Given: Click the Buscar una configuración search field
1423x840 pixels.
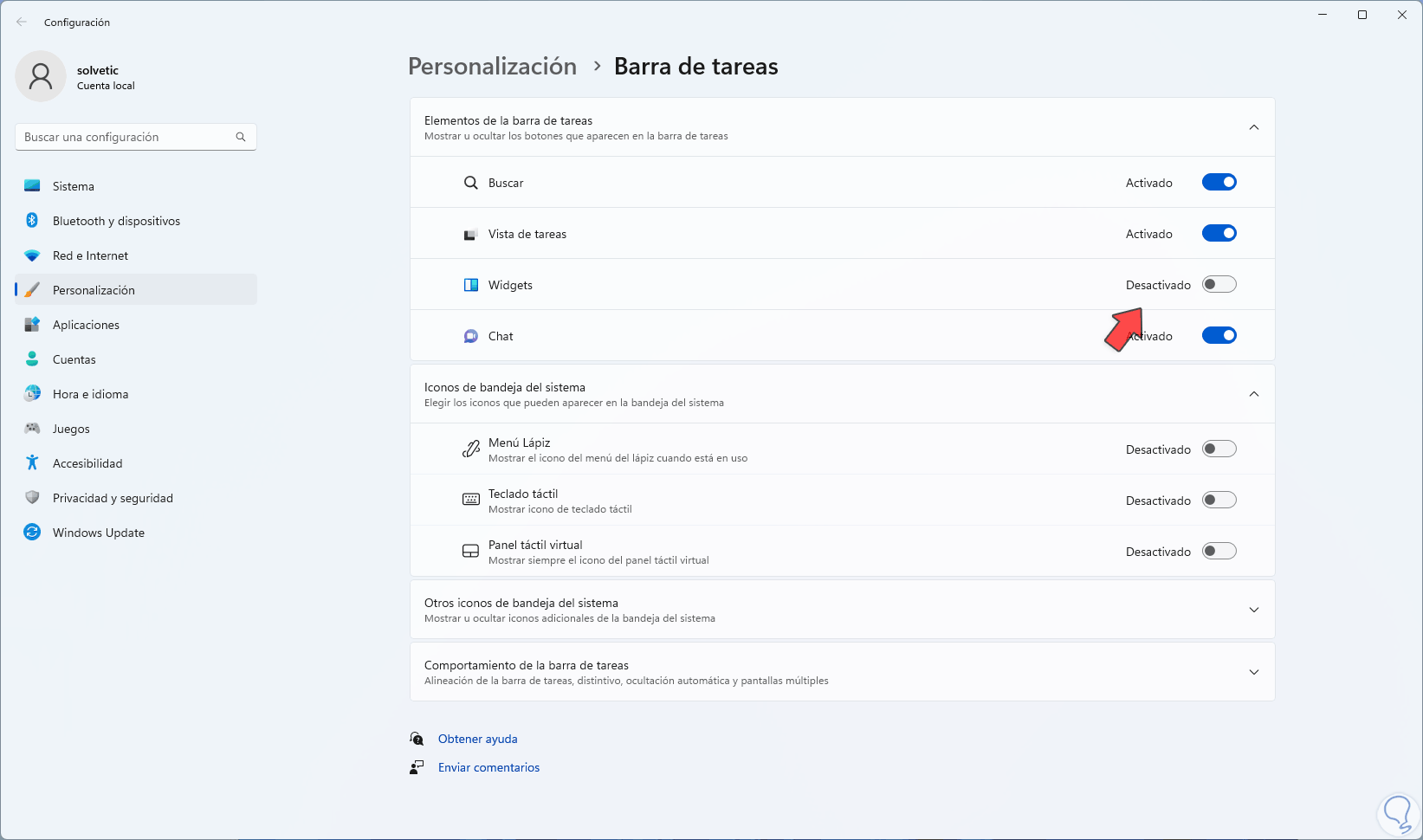Looking at the screenshot, I should 126,137.
